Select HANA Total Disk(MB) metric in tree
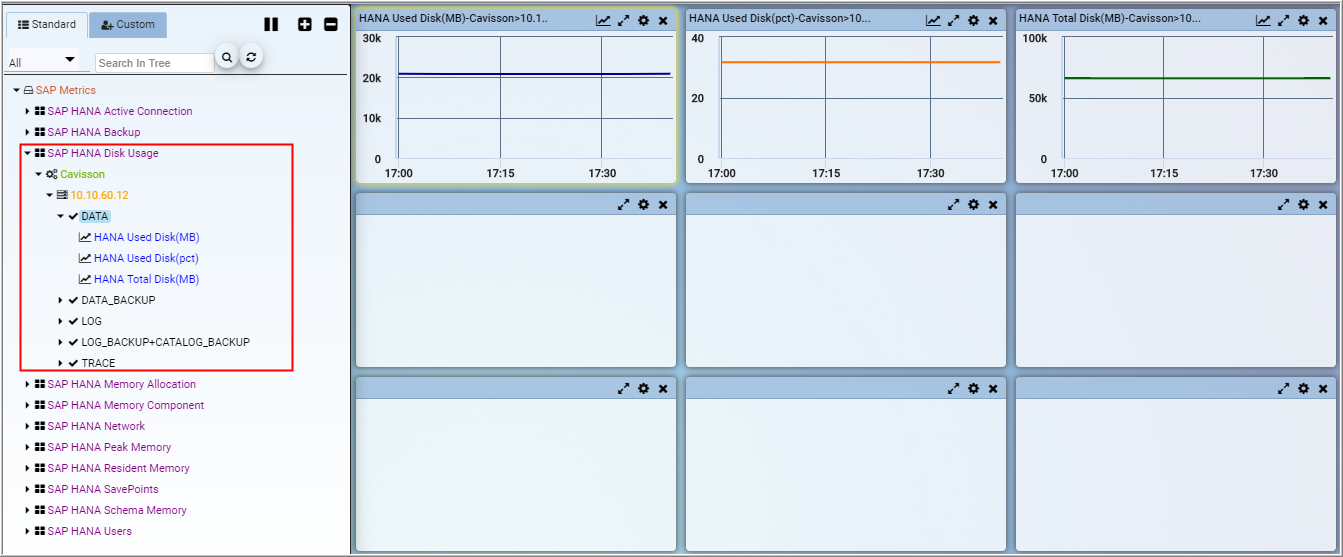1343x557 pixels. [146, 279]
